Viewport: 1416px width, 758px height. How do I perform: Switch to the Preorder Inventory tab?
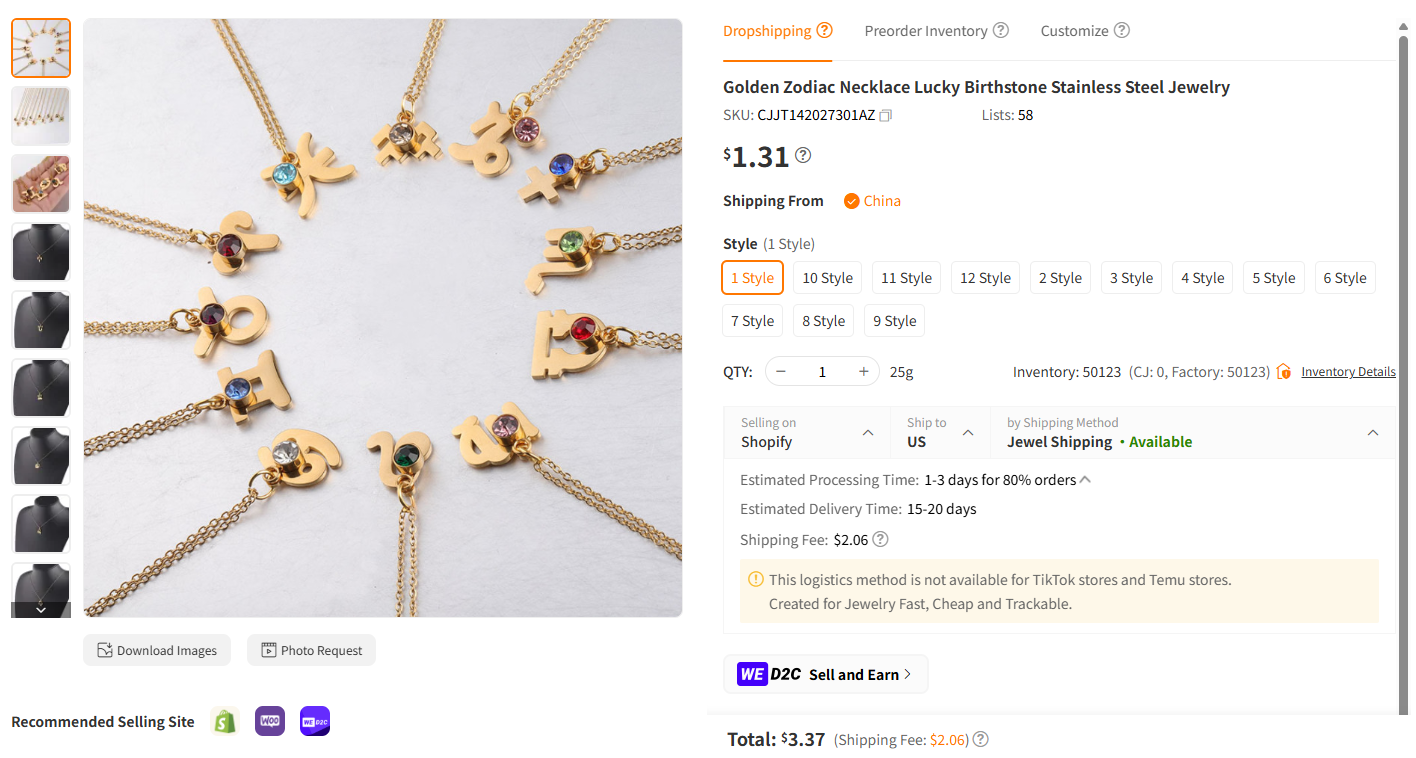(926, 30)
